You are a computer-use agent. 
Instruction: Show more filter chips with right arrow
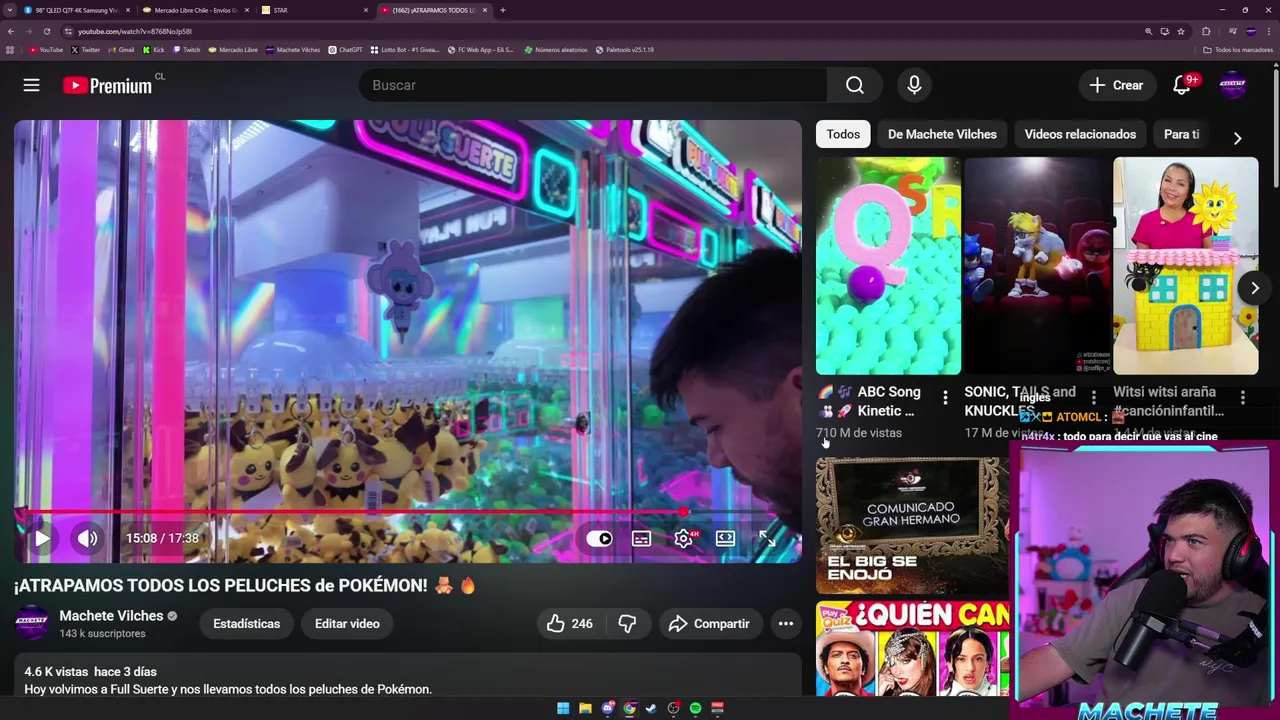pyautogui.click(x=1237, y=138)
